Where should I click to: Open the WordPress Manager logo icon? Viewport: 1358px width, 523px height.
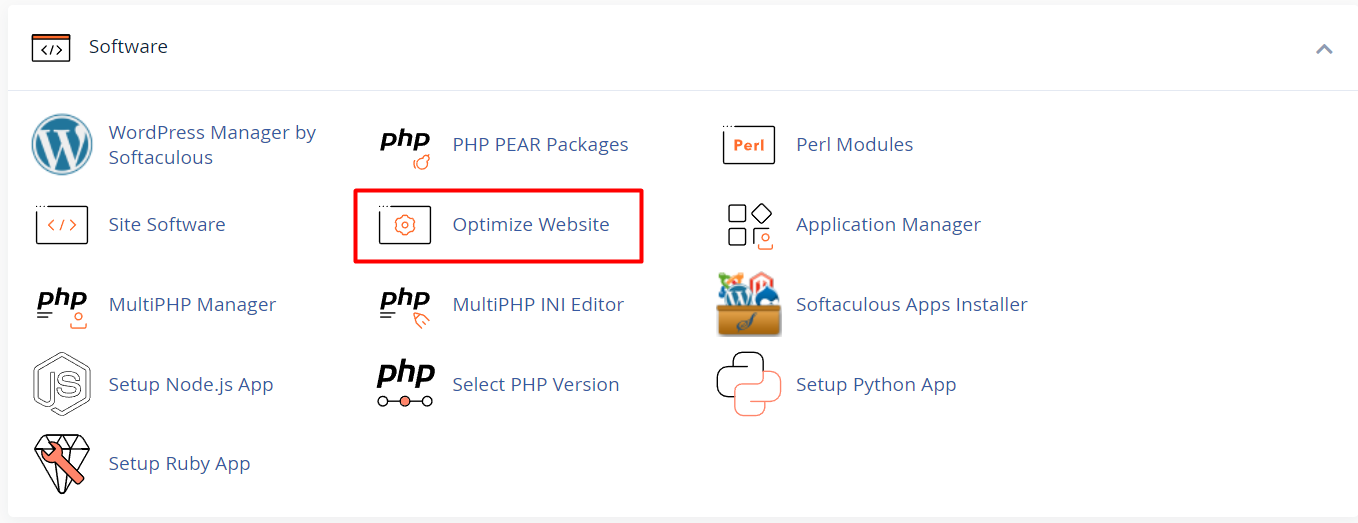(62, 145)
